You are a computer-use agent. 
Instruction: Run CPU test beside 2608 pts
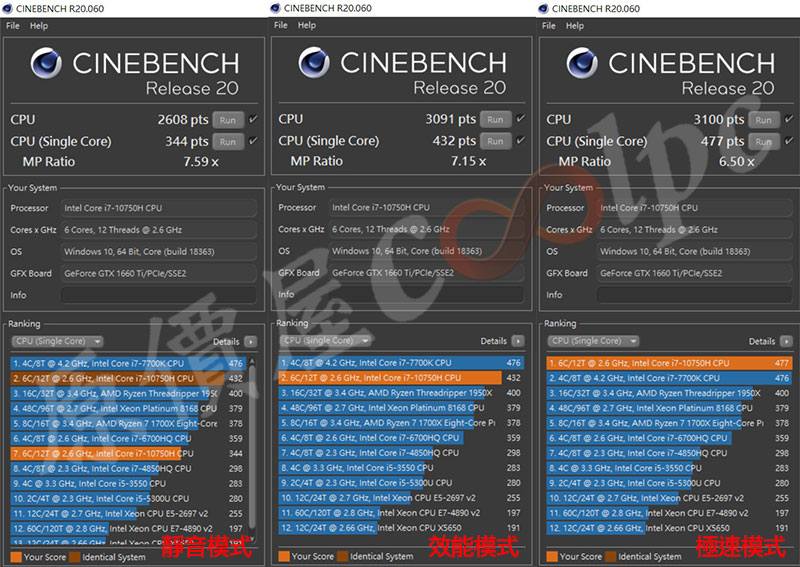click(x=228, y=120)
